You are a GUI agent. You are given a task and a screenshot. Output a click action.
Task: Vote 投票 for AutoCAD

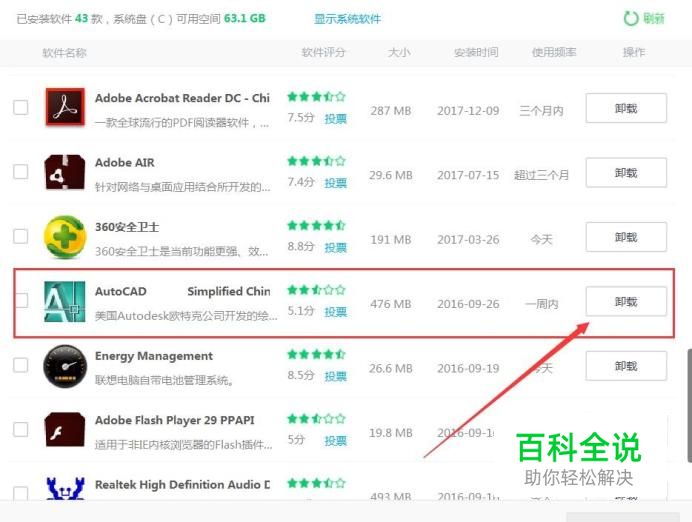click(335, 312)
